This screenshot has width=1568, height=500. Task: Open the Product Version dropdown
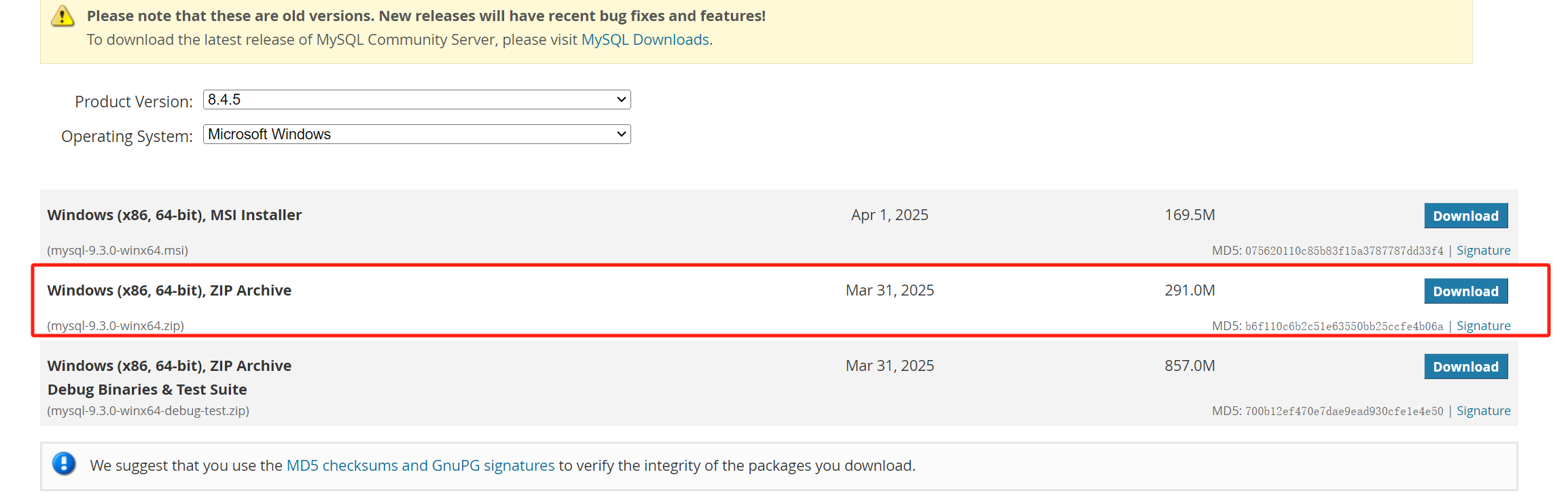[416, 100]
